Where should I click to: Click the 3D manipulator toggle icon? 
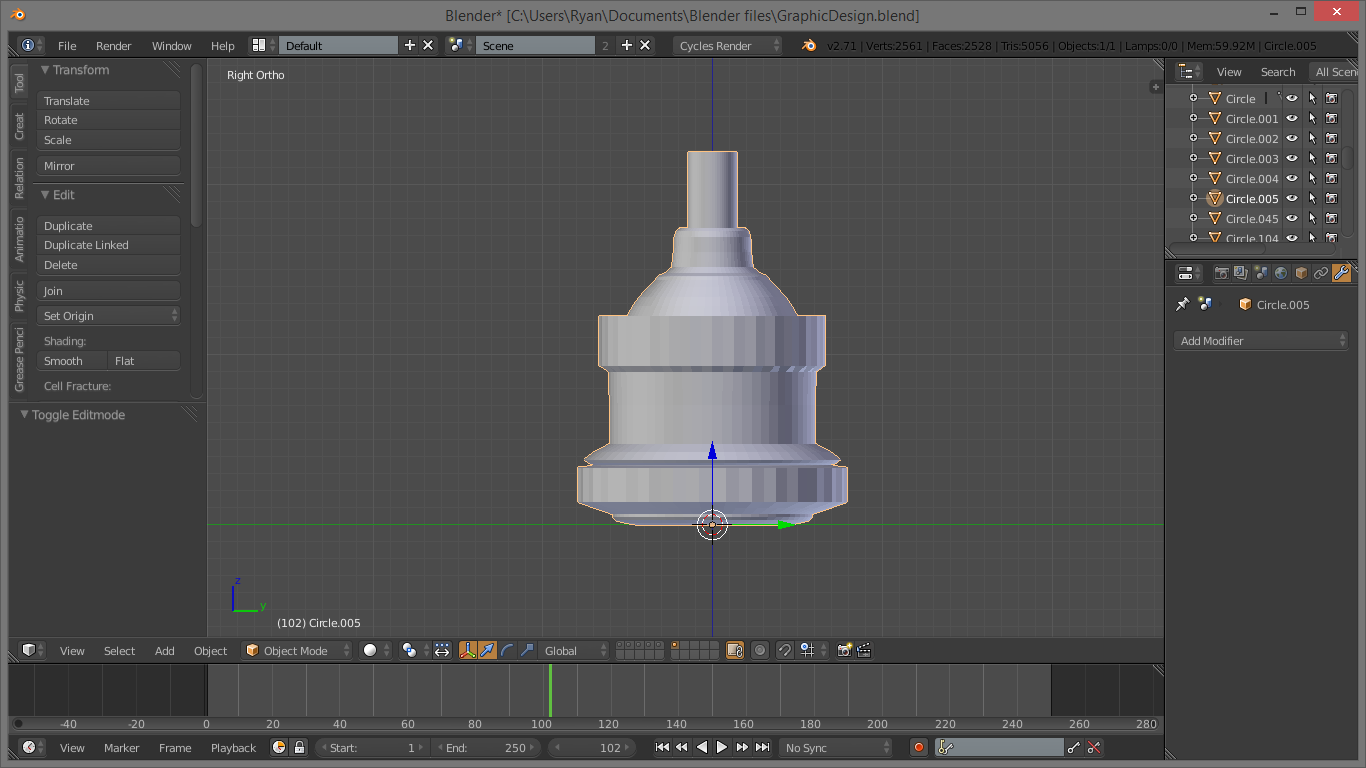click(x=467, y=650)
